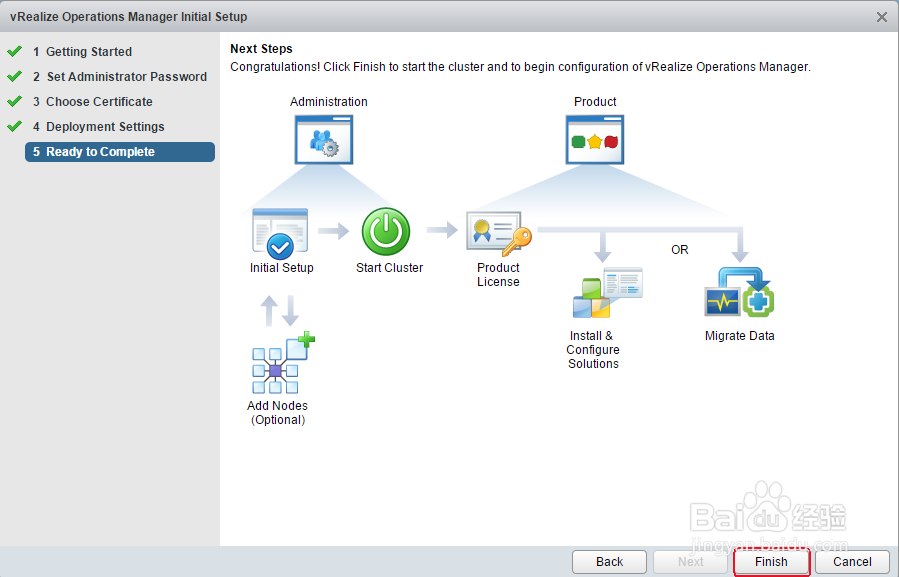The height and width of the screenshot is (577, 899).
Task: Click the Initial Setup label
Action: [282, 268]
